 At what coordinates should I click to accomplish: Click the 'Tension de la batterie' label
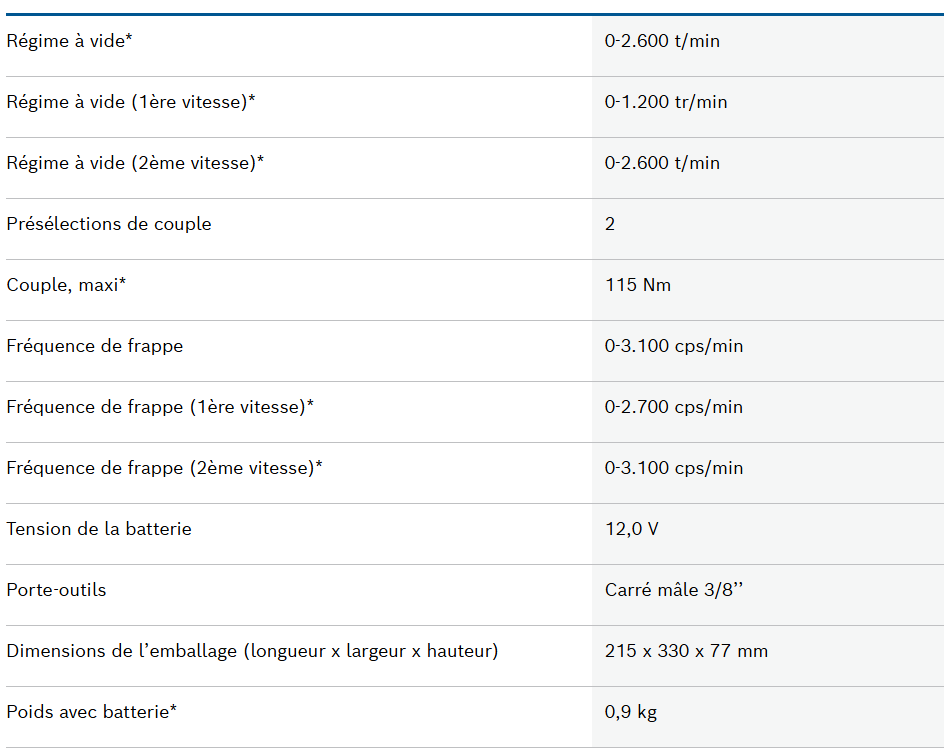coord(99,529)
